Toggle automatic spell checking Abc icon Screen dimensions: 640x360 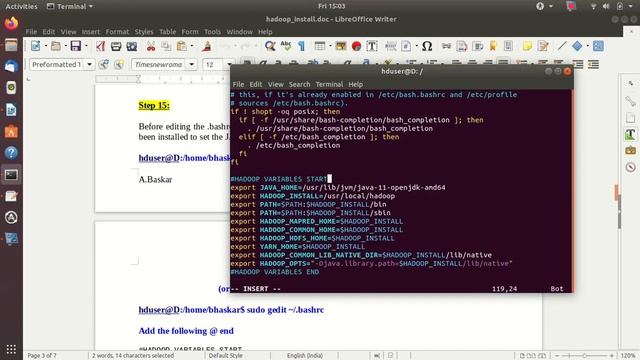click(286, 46)
